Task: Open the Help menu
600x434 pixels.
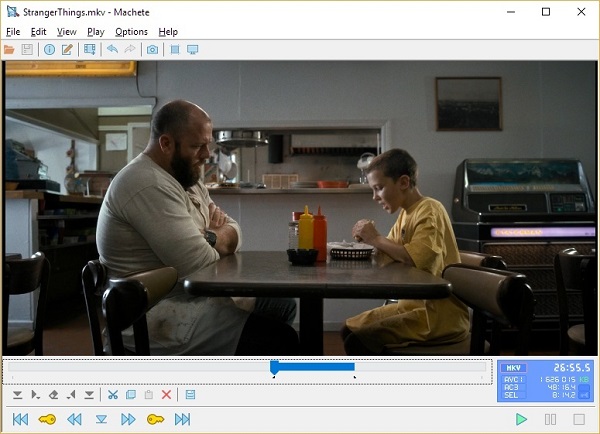Action: [x=168, y=32]
